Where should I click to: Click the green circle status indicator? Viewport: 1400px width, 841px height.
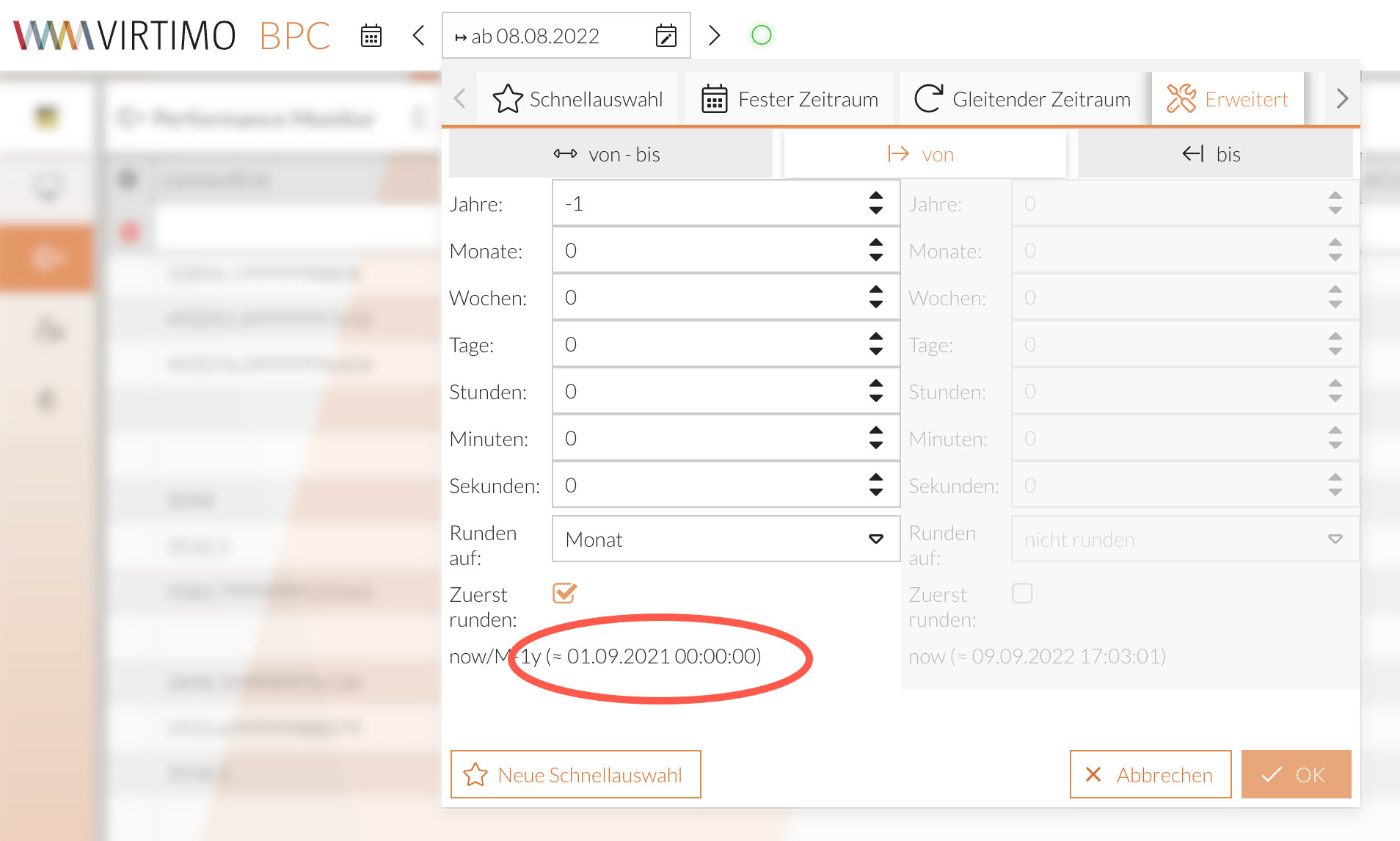[x=762, y=35]
